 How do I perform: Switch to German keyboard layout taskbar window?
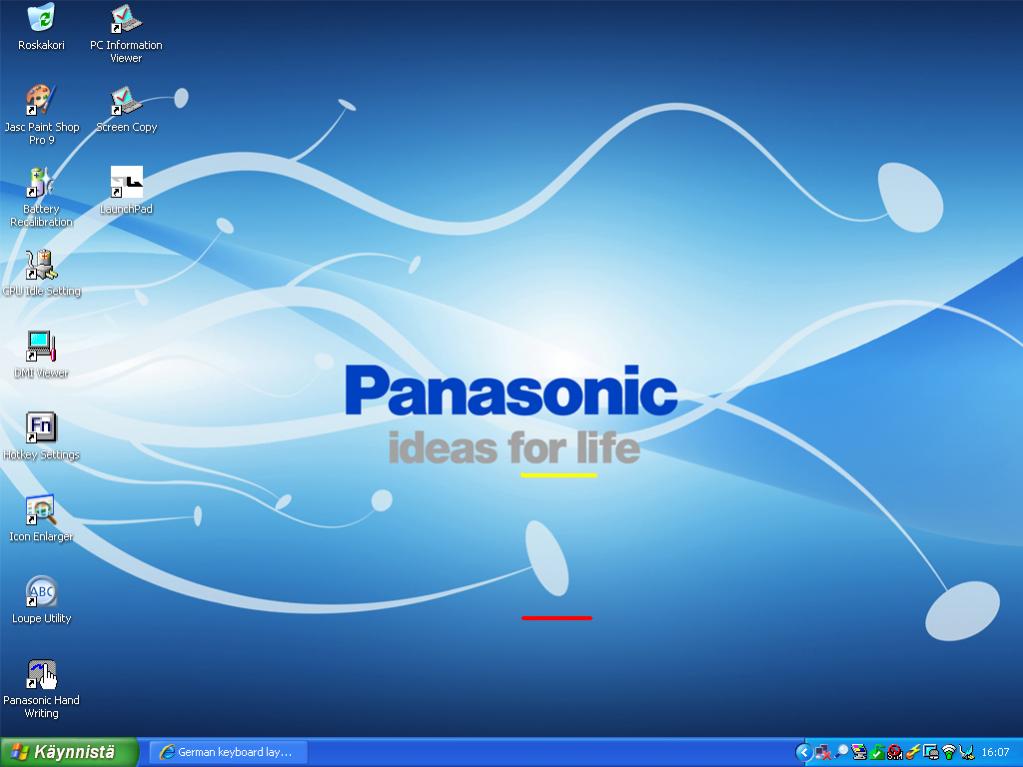coord(228,752)
